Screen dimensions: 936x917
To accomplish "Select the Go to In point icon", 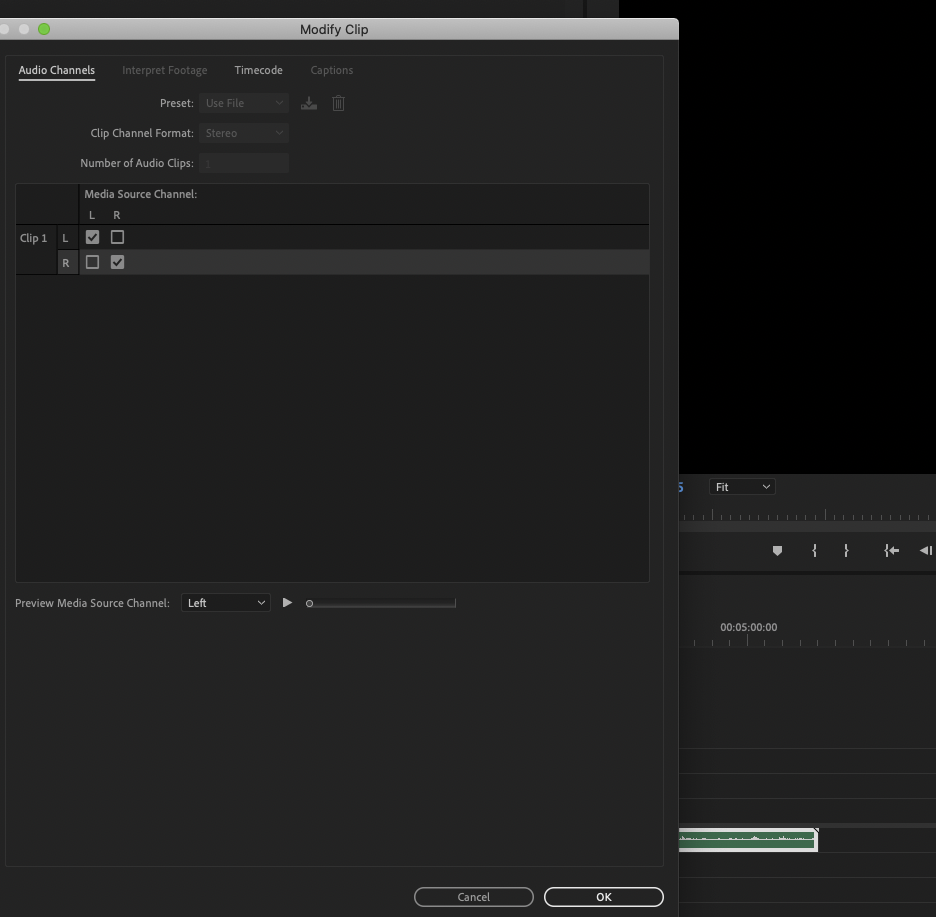I will (890, 550).
